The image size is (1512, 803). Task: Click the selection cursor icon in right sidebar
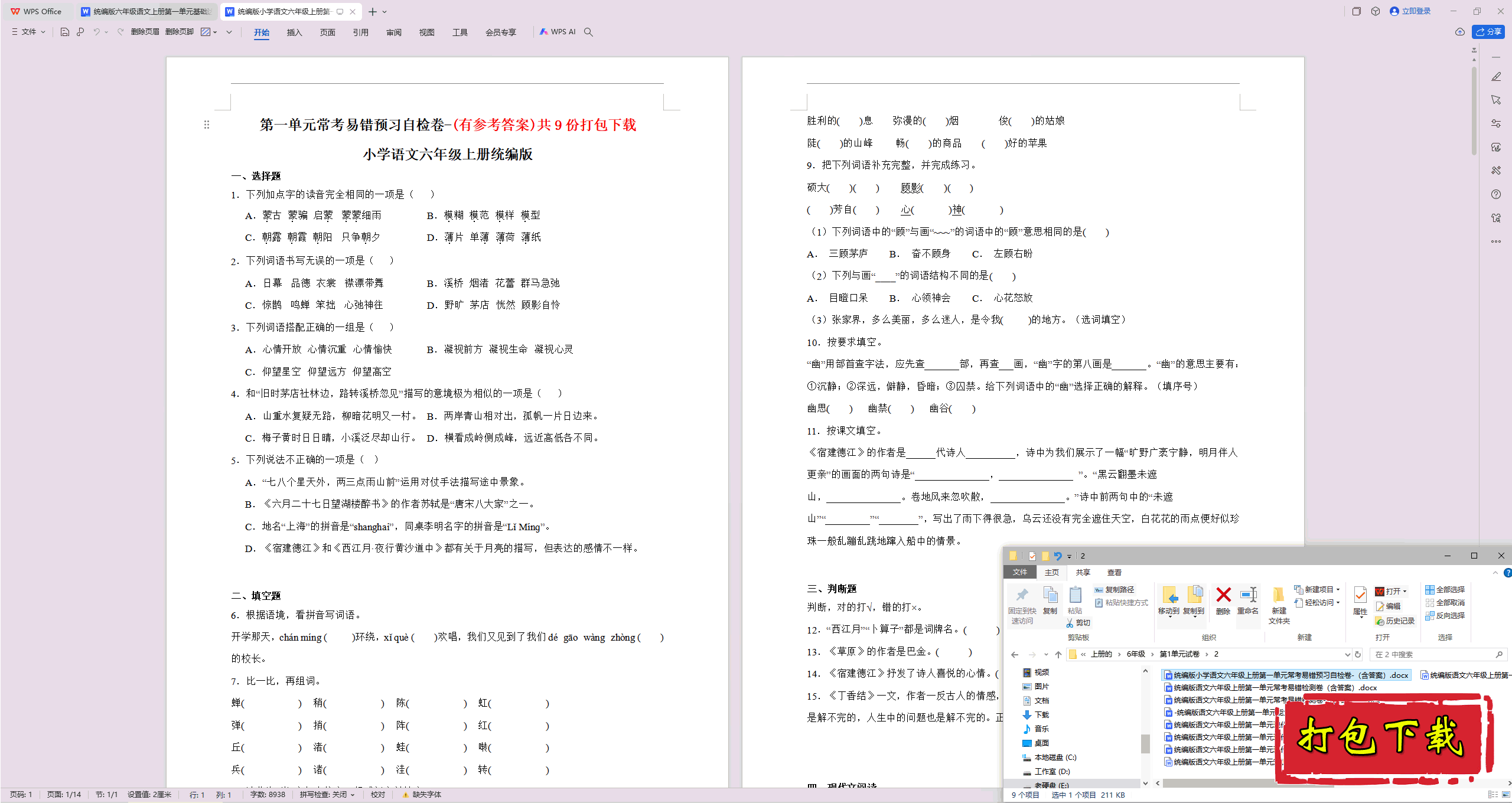tap(1496, 100)
